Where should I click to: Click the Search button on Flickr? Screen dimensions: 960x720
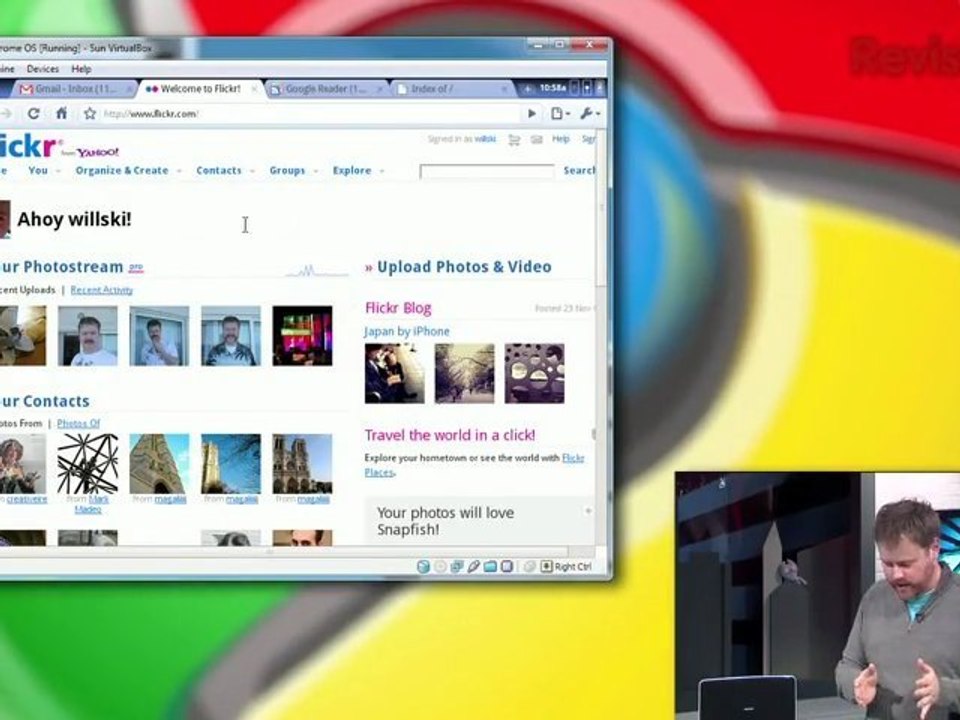[579, 170]
